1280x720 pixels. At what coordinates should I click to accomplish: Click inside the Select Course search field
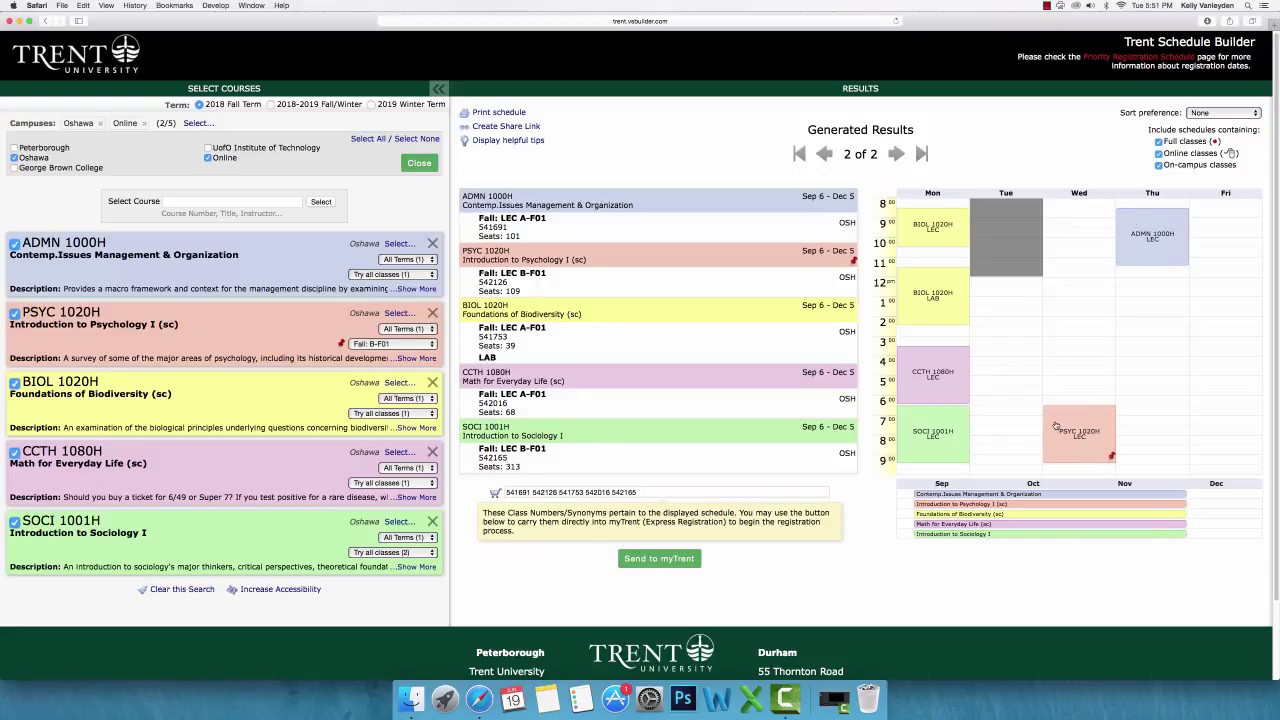[x=232, y=202]
